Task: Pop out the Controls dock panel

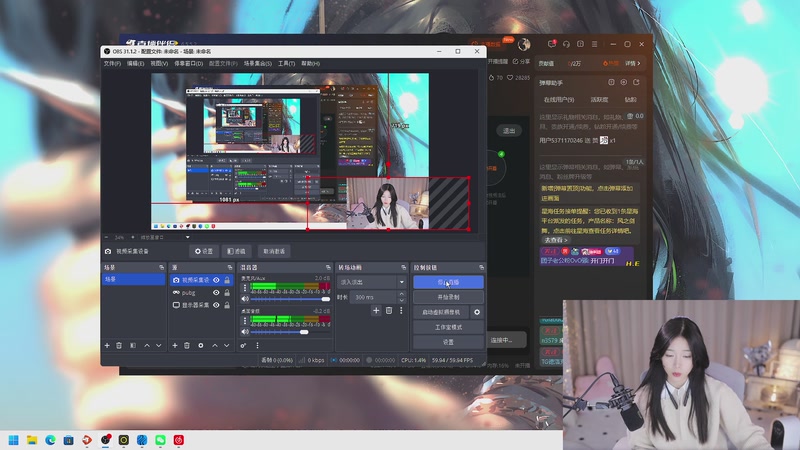Action: click(x=481, y=267)
